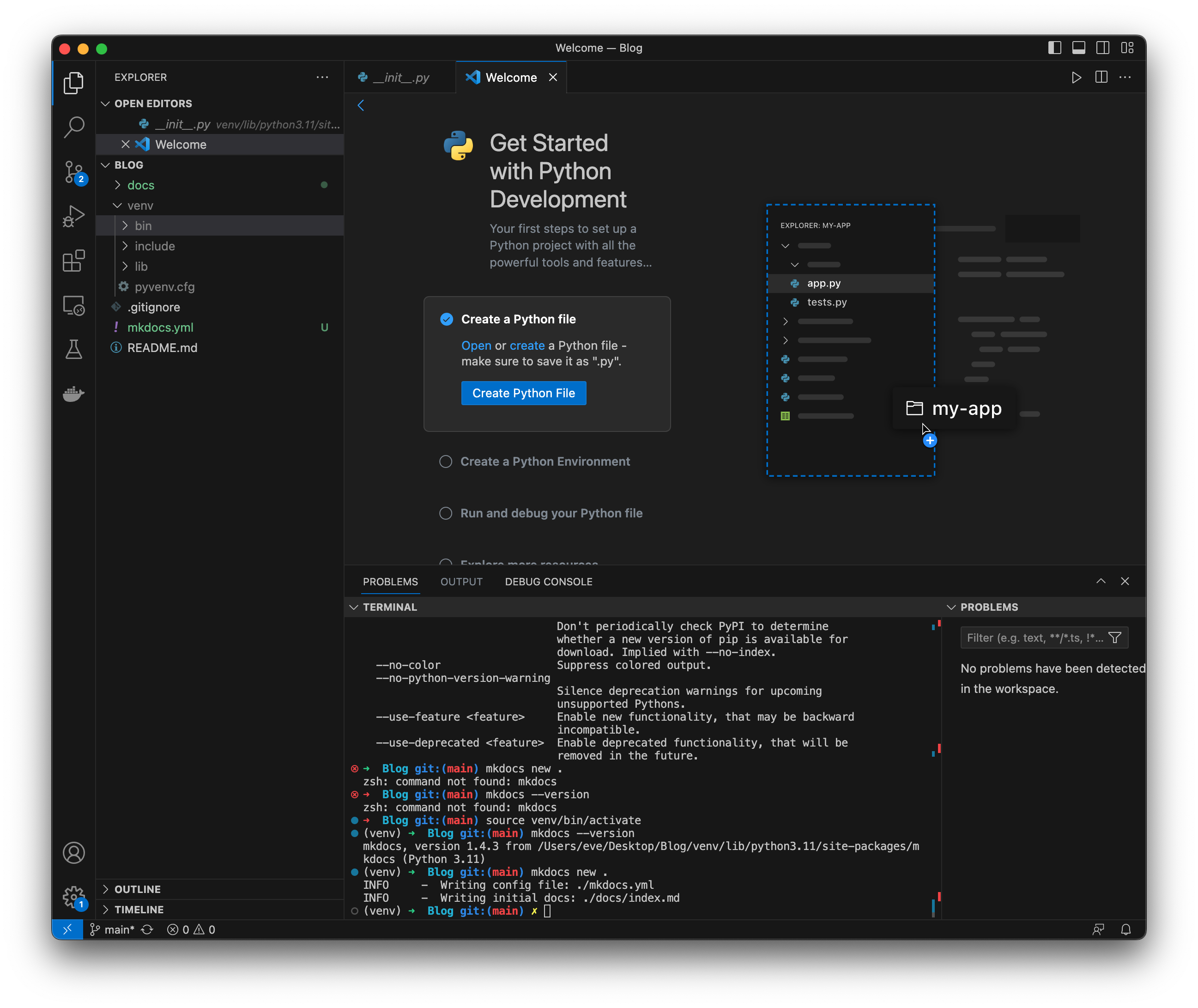The height and width of the screenshot is (1008, 1198).
Task: Open the Accounts icon in activity bar
Action: [x=74, y=853]
